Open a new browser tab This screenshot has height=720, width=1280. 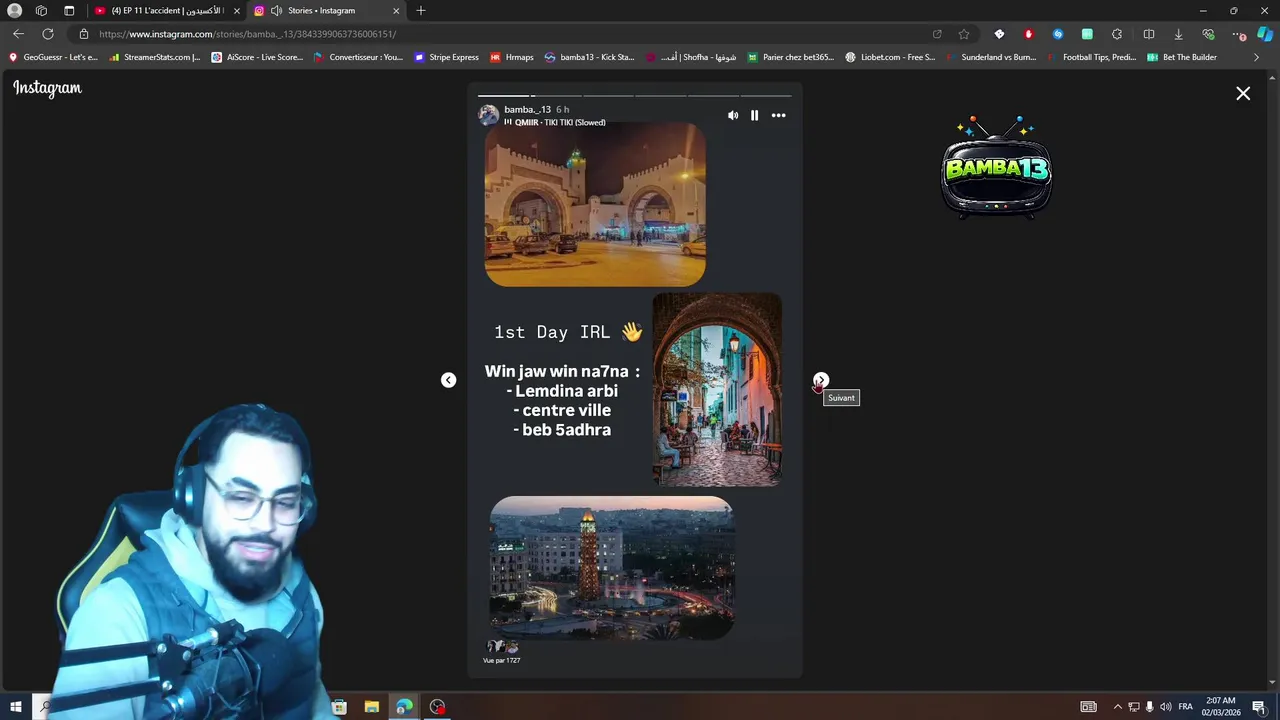421,10
